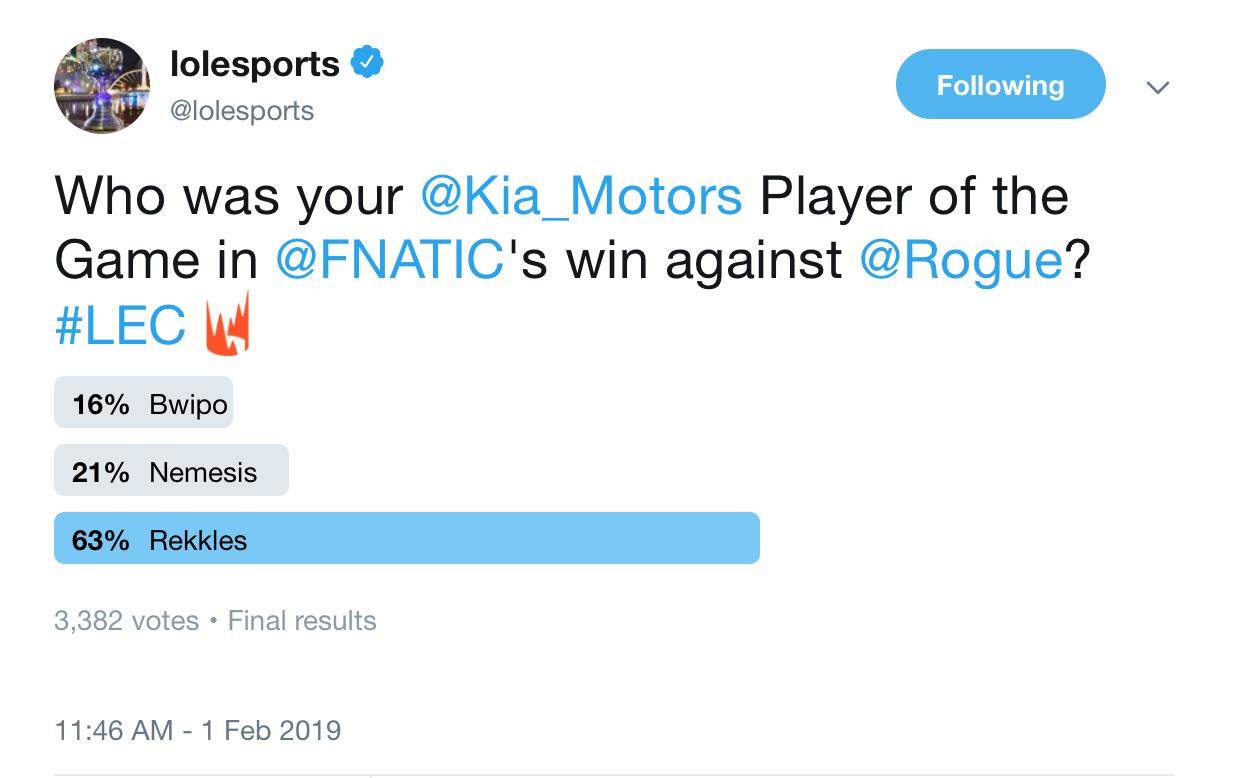The width and height of the screenshot is (1236, 778).
Task: Click the Final results label
Action: (x=302, y=620)
